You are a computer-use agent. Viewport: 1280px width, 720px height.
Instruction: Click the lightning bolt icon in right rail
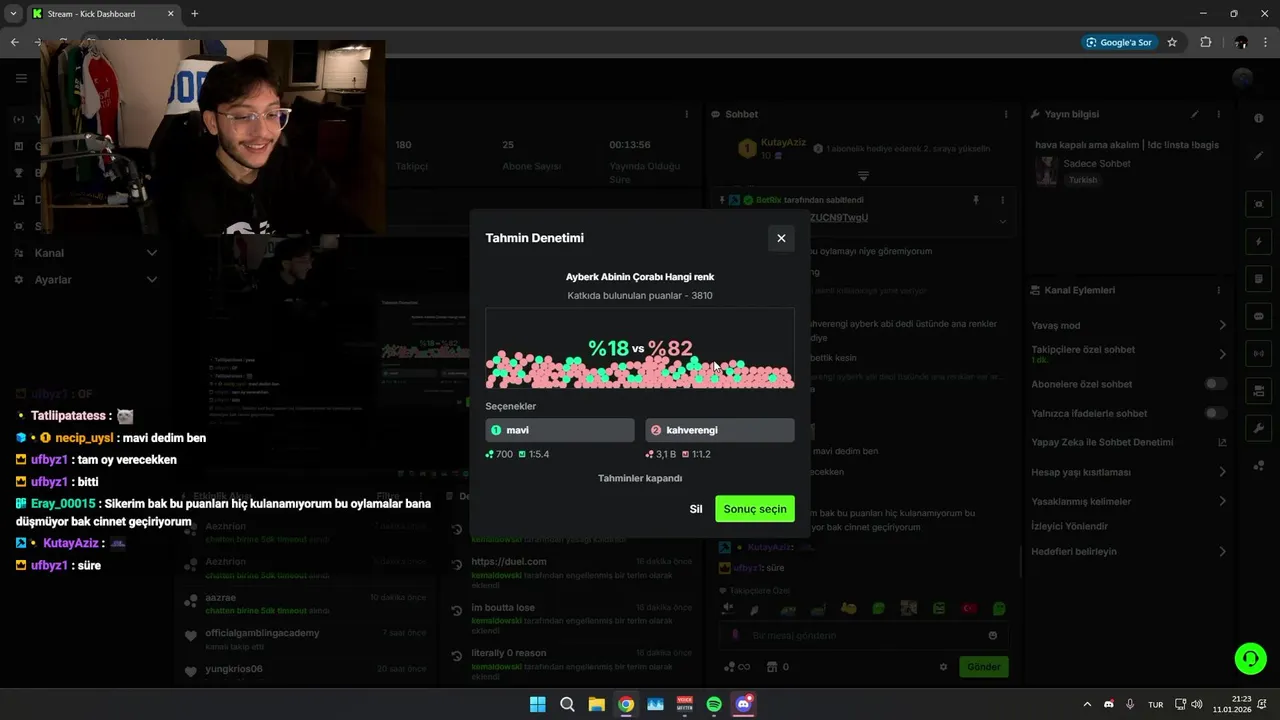point(1258,241)
